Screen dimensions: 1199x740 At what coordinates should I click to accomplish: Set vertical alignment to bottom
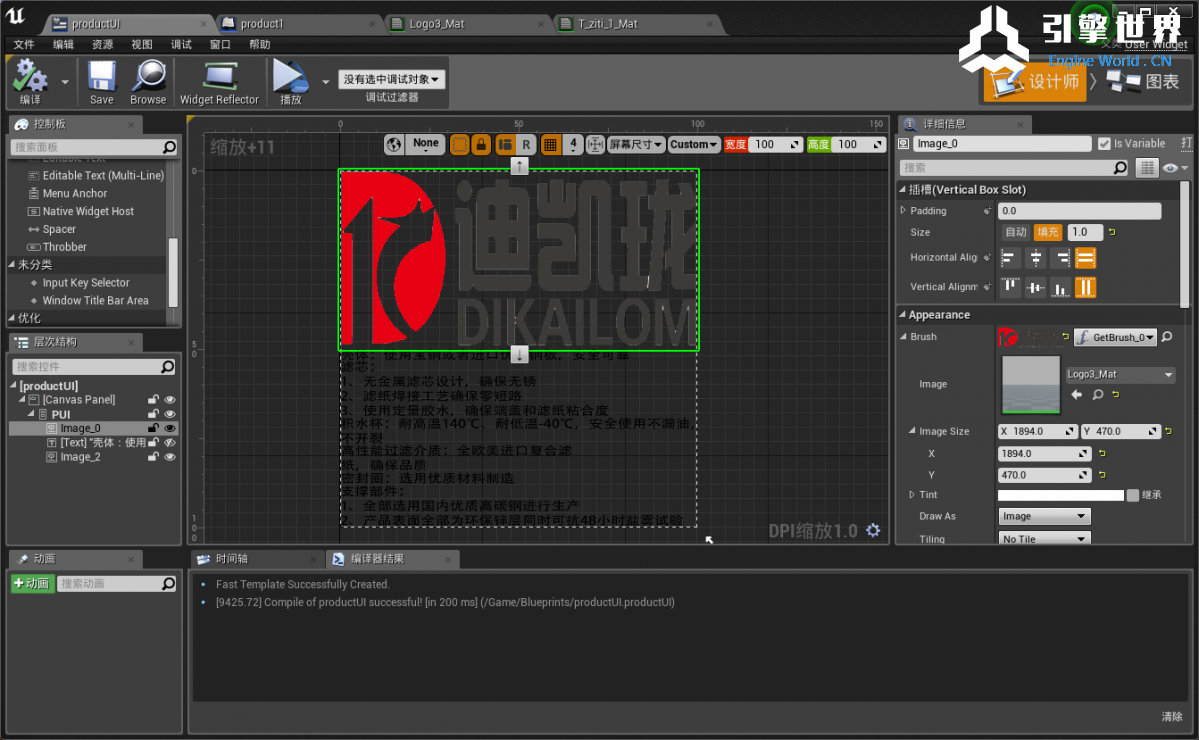click(1061, 287)
